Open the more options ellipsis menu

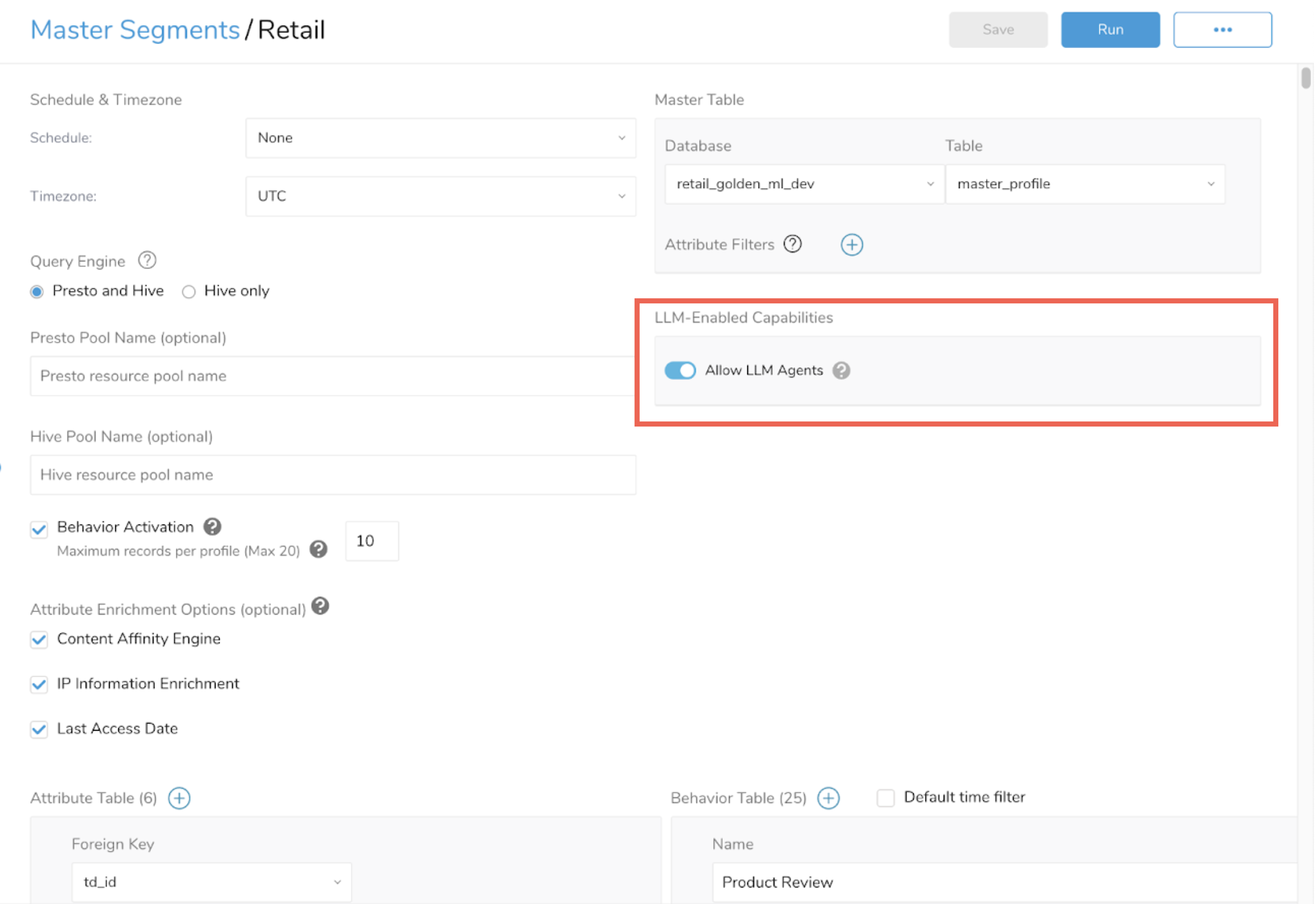pyautogui.click(x=1222, y=30)
